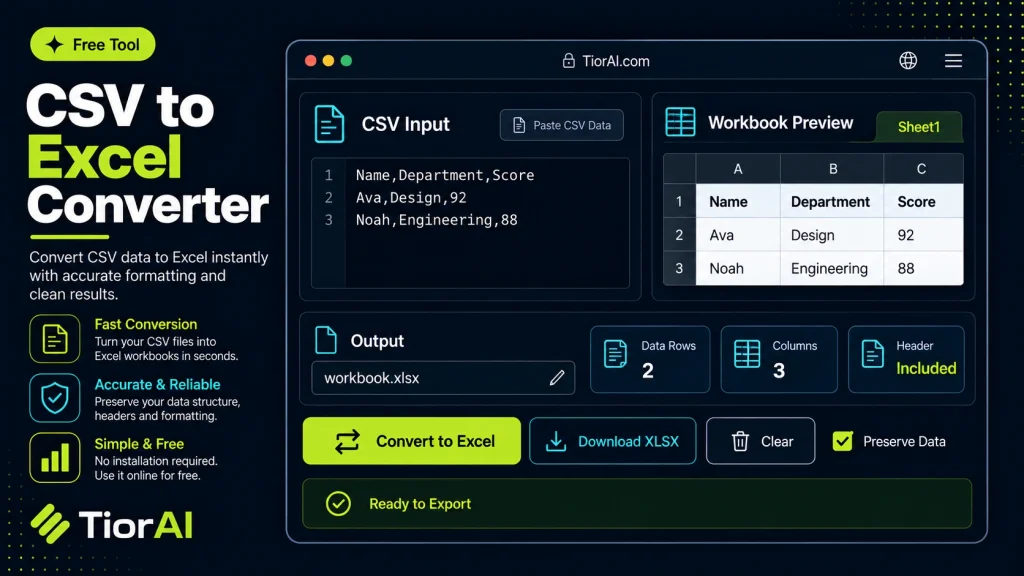The width and height of the screenshot is (1024, 576).
Task: Click the red window close dot
Action: 311,61
